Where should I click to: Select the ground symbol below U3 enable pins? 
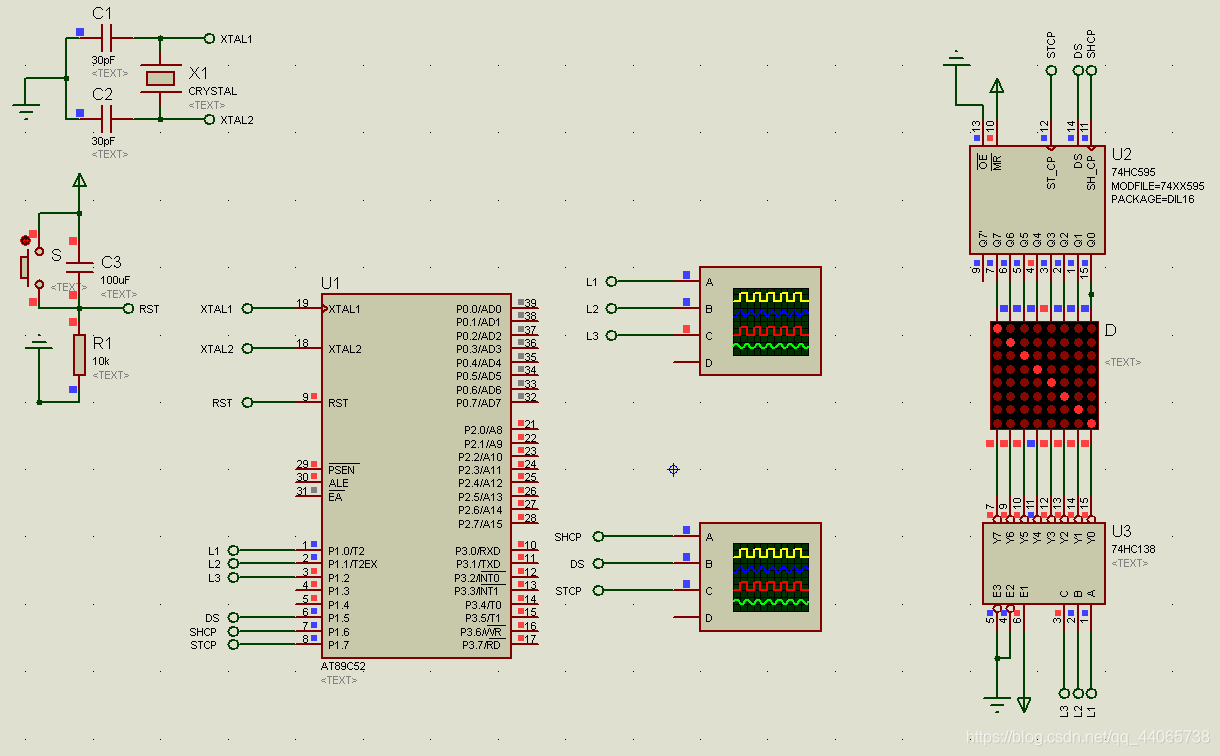coord(996,702)
